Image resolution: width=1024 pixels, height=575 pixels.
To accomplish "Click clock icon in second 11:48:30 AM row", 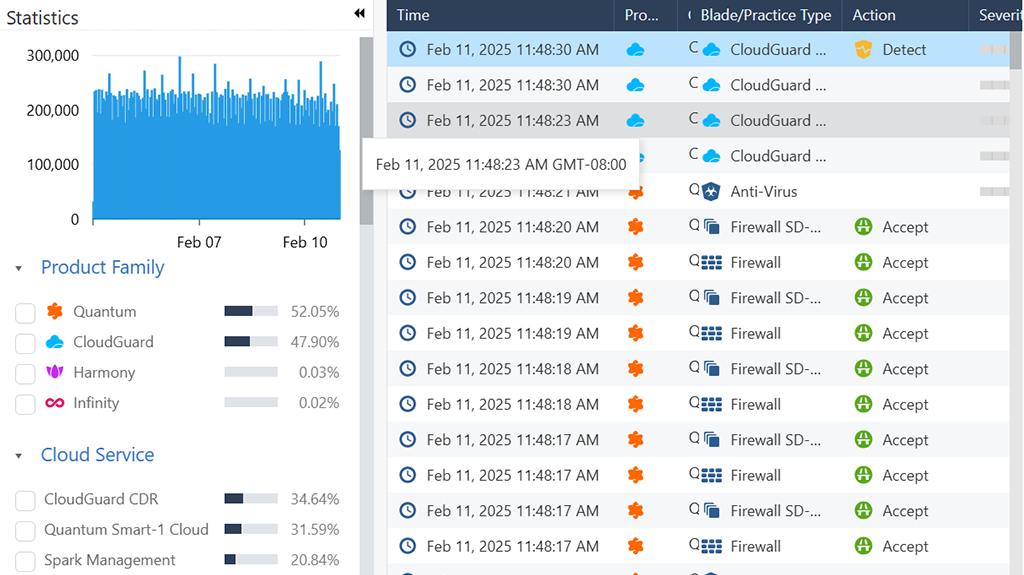I will click(408, 85).
